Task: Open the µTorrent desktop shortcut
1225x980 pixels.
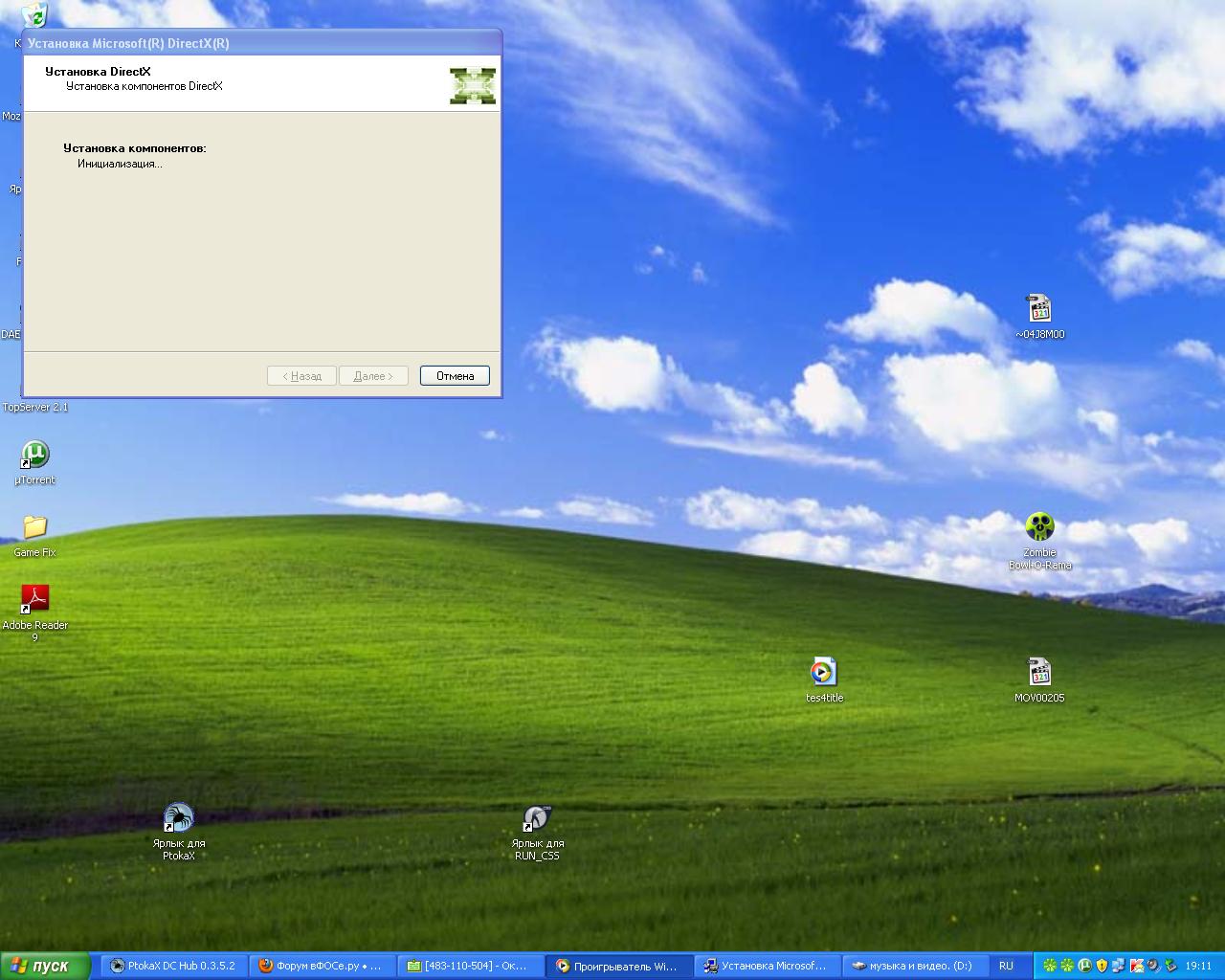Action: pos(34,455)
